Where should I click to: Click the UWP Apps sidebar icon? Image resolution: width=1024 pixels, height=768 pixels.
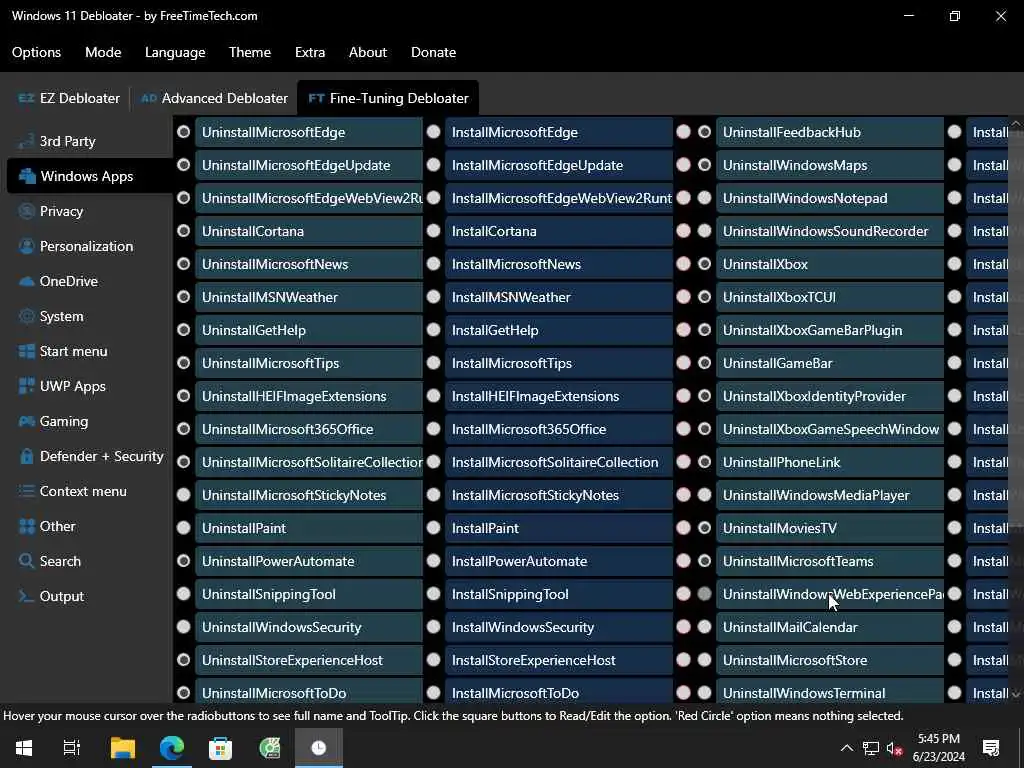point(26,386)
